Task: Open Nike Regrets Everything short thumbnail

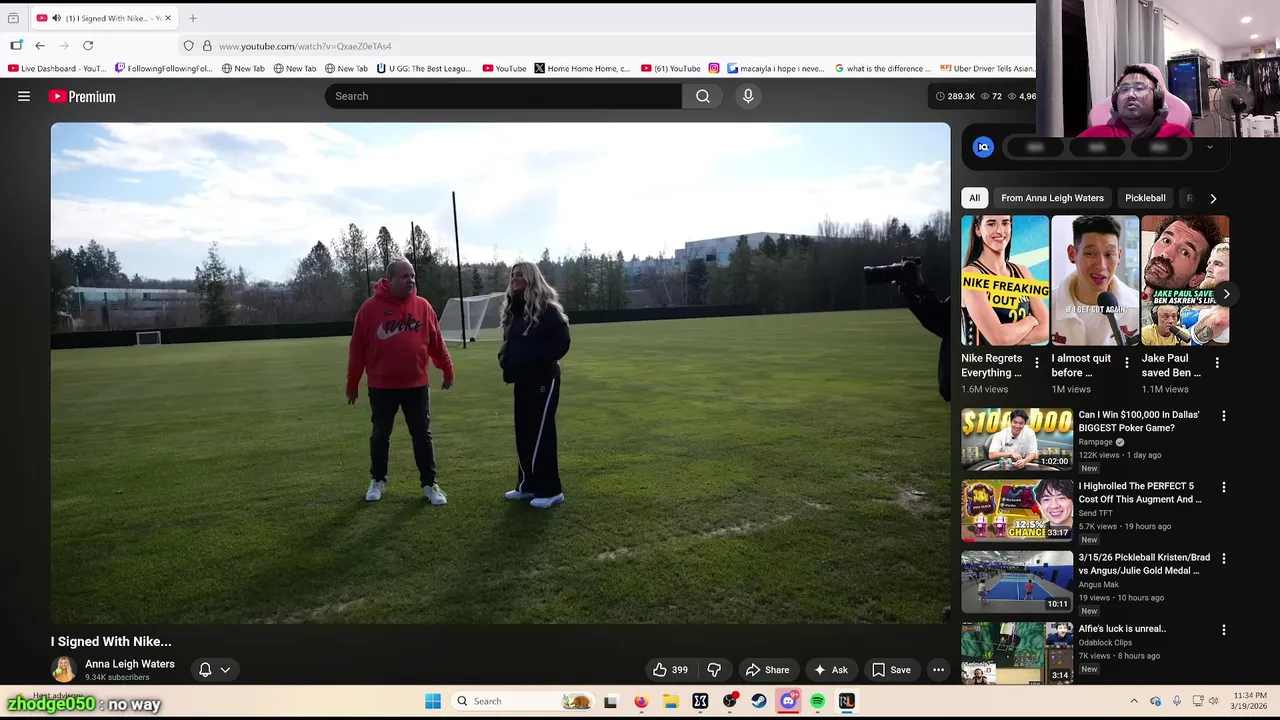Action: (1005, 280)
